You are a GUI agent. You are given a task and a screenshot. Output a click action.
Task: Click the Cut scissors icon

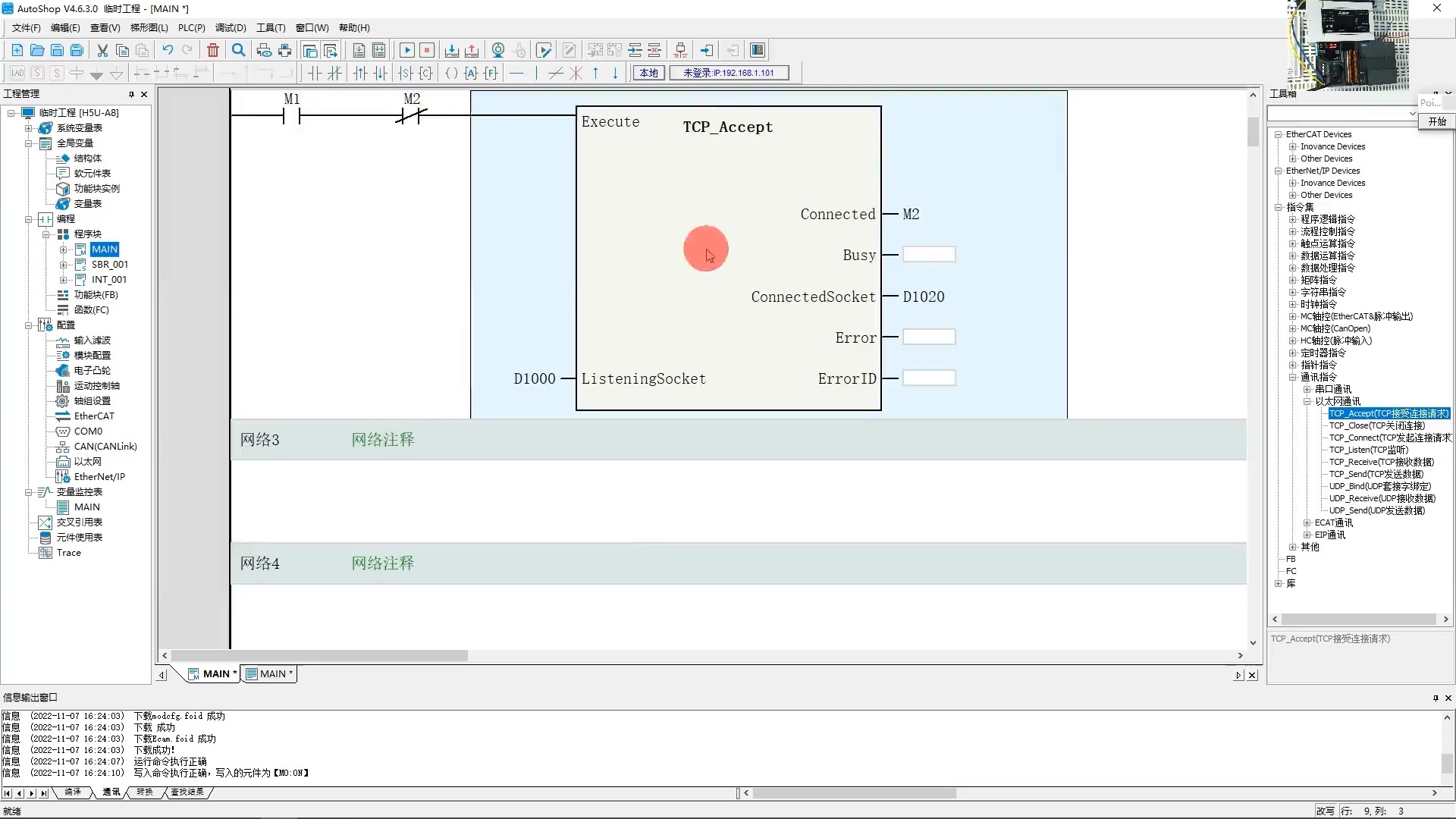pos(102,50)
